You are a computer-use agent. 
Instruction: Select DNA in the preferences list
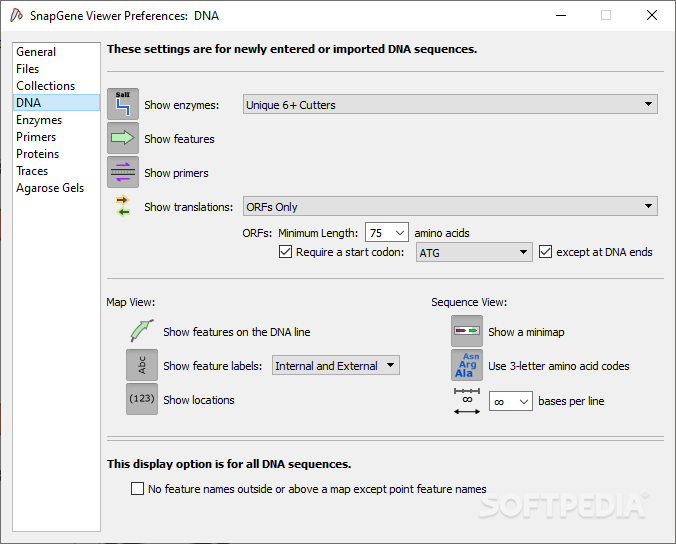pos(56,103)
